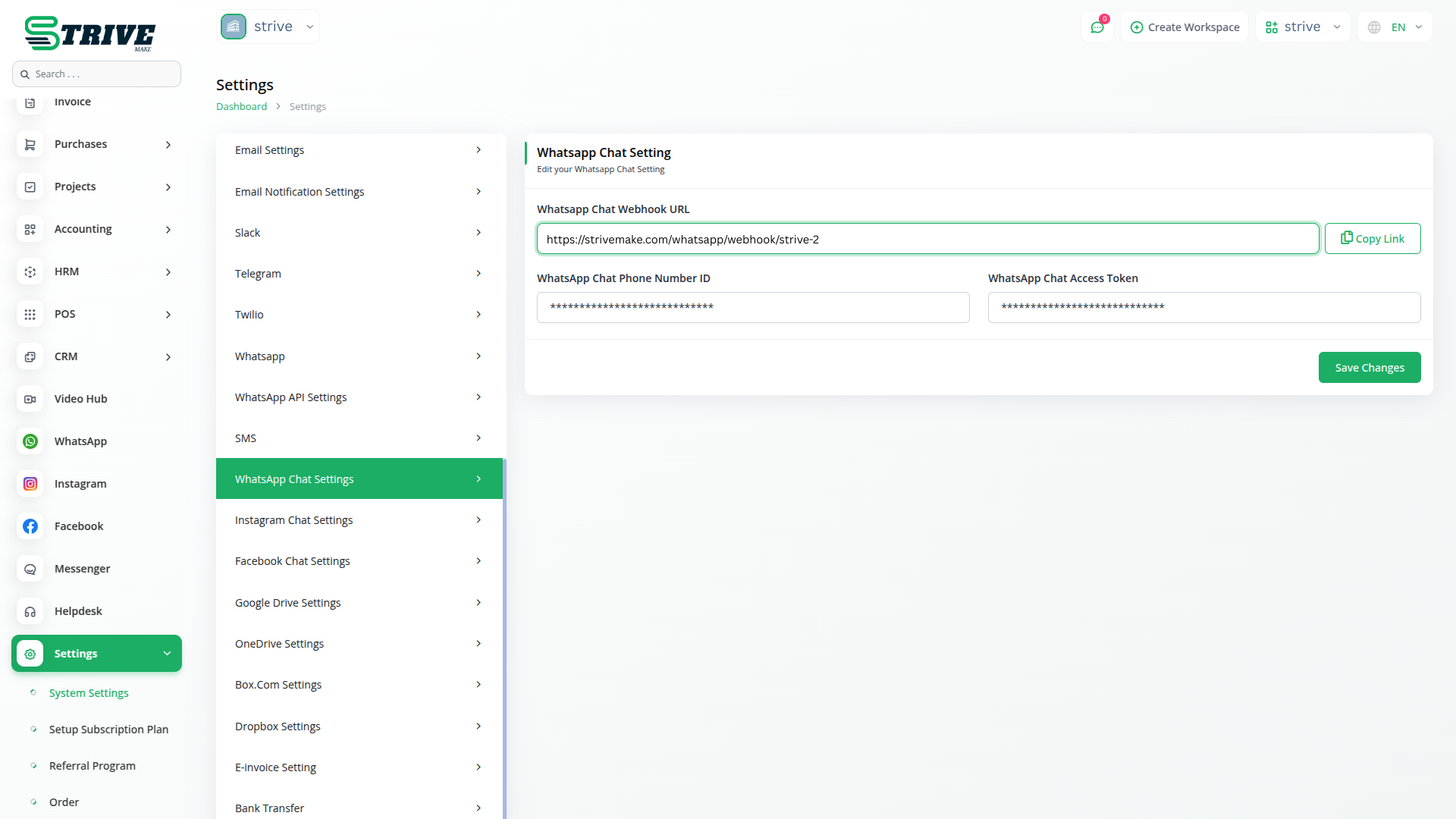Collapse the Settings sidebar menu

coord(167,654)
